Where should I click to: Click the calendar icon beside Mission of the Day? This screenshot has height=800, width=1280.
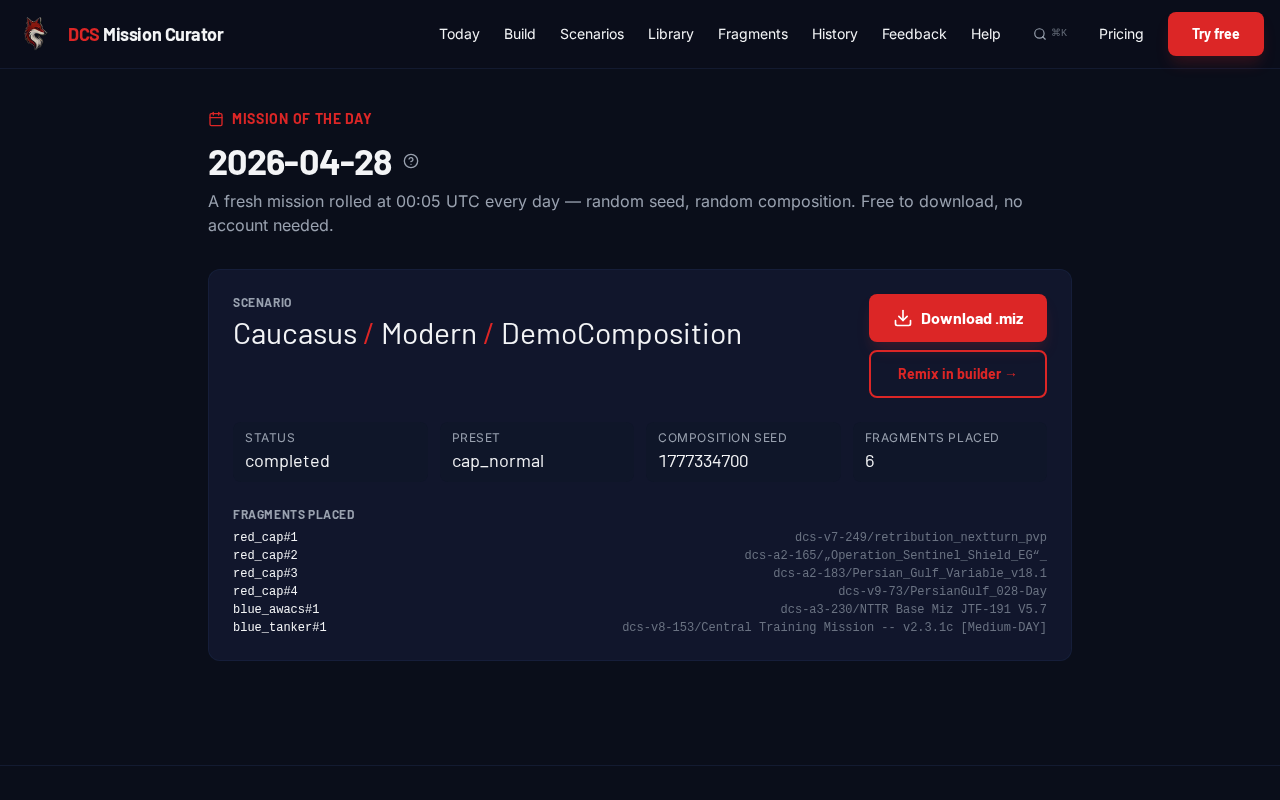(216, 119)
